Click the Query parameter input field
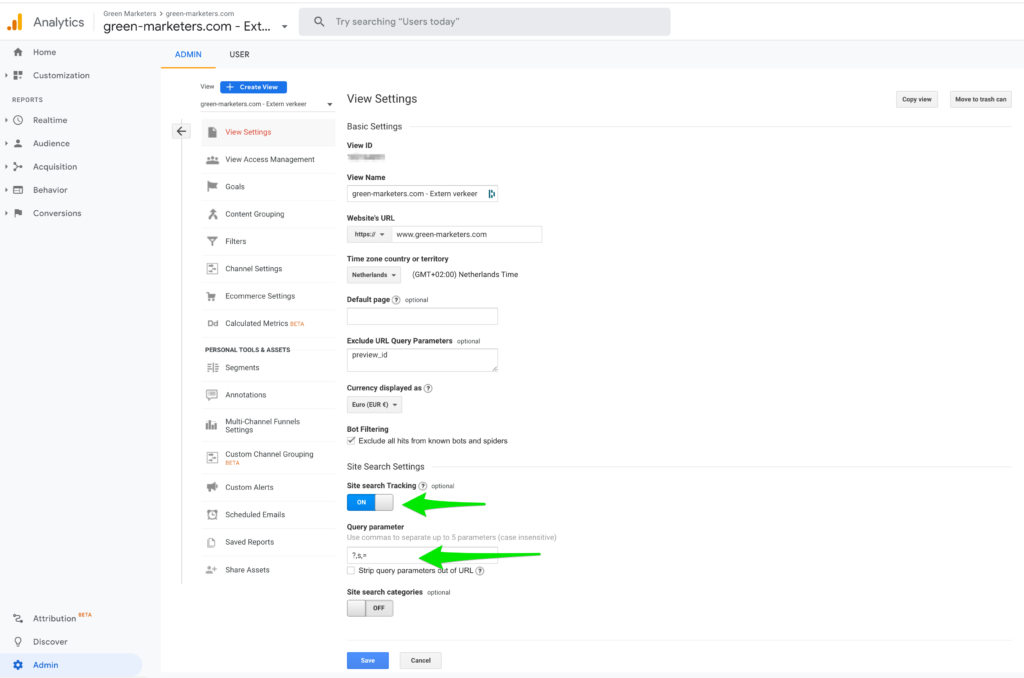Screen dimensions: 1024x678 421,555
